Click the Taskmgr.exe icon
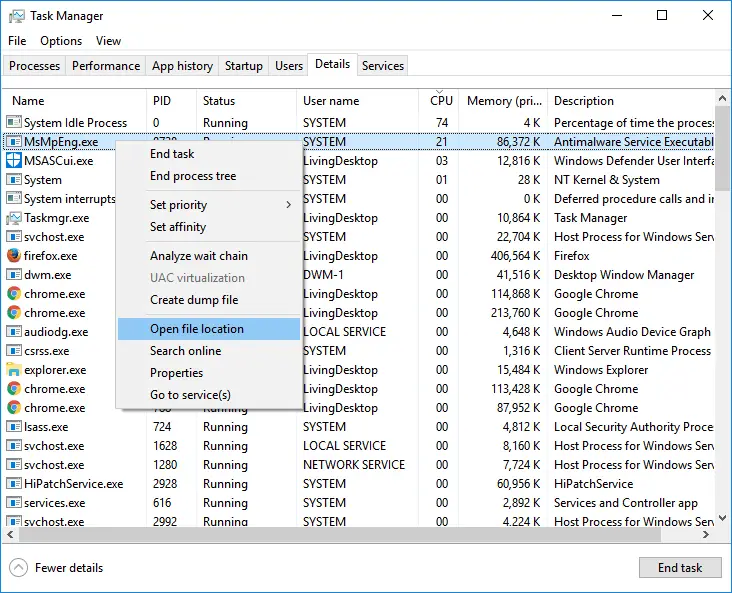732x593 pixels. point(14,218)
